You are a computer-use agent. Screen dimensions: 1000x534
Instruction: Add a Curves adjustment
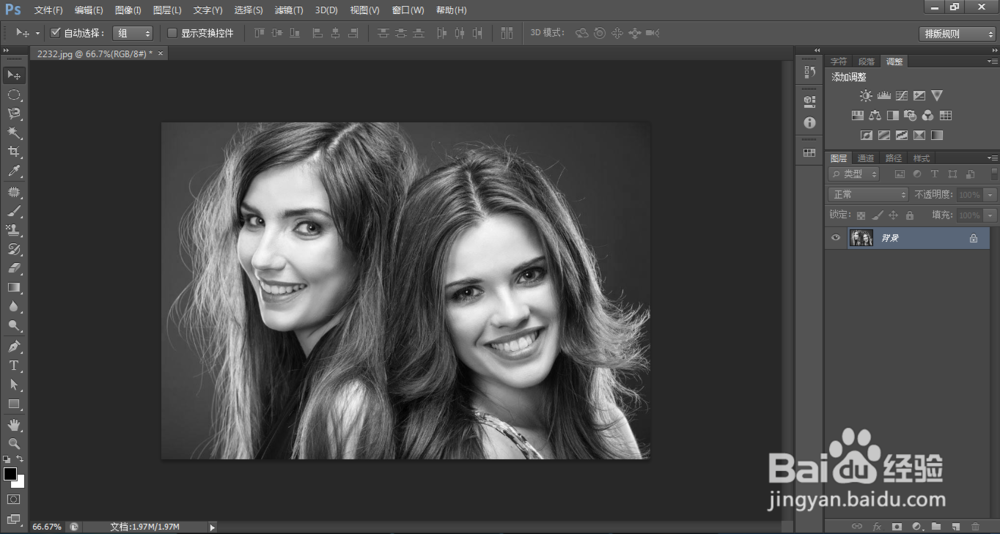click(901, 96)
